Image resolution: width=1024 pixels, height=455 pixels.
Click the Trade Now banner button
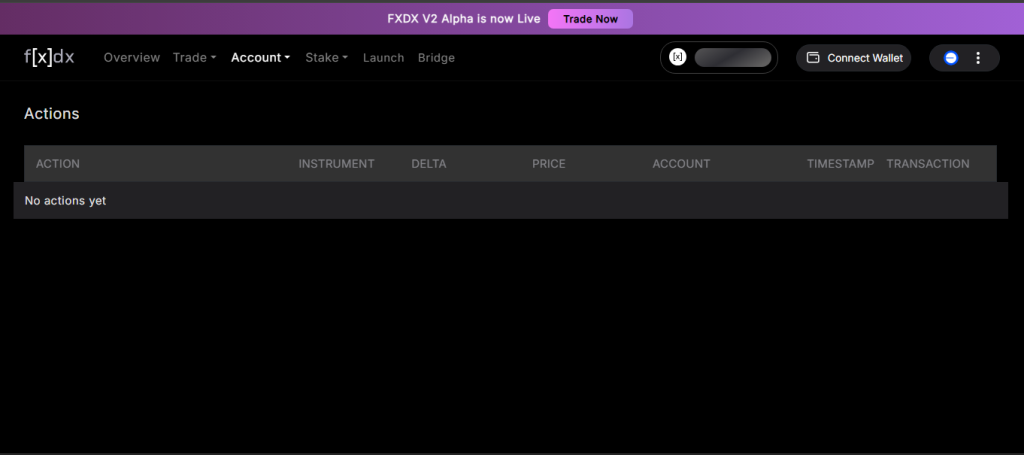[x=590, y=19]
